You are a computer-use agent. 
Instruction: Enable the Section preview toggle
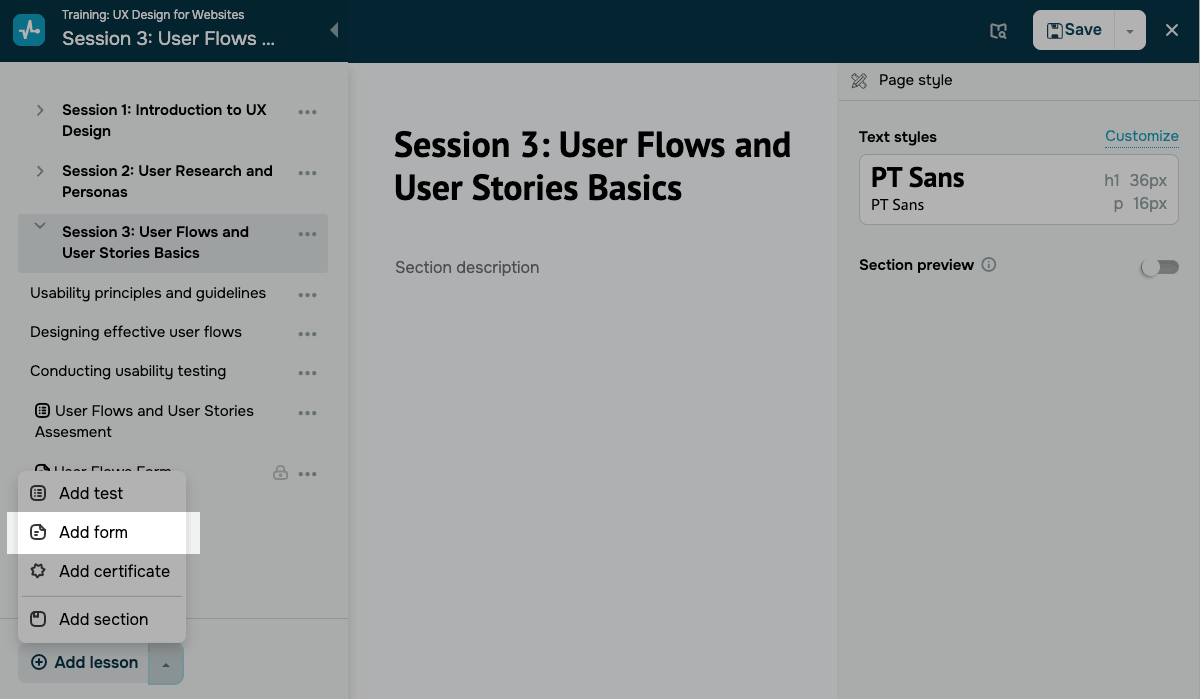pos(1160,267)
